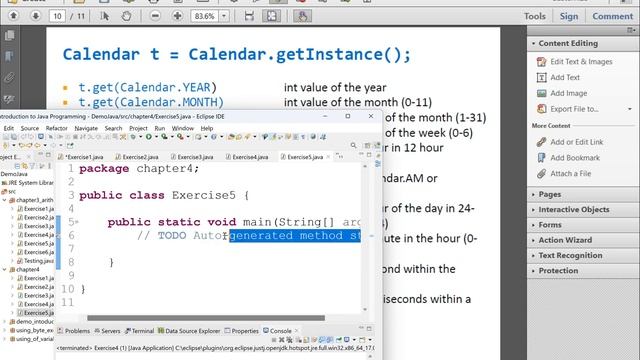640x360 pixels.
Task: Open the Data Source Explorer tab
Action: [189, 331]
